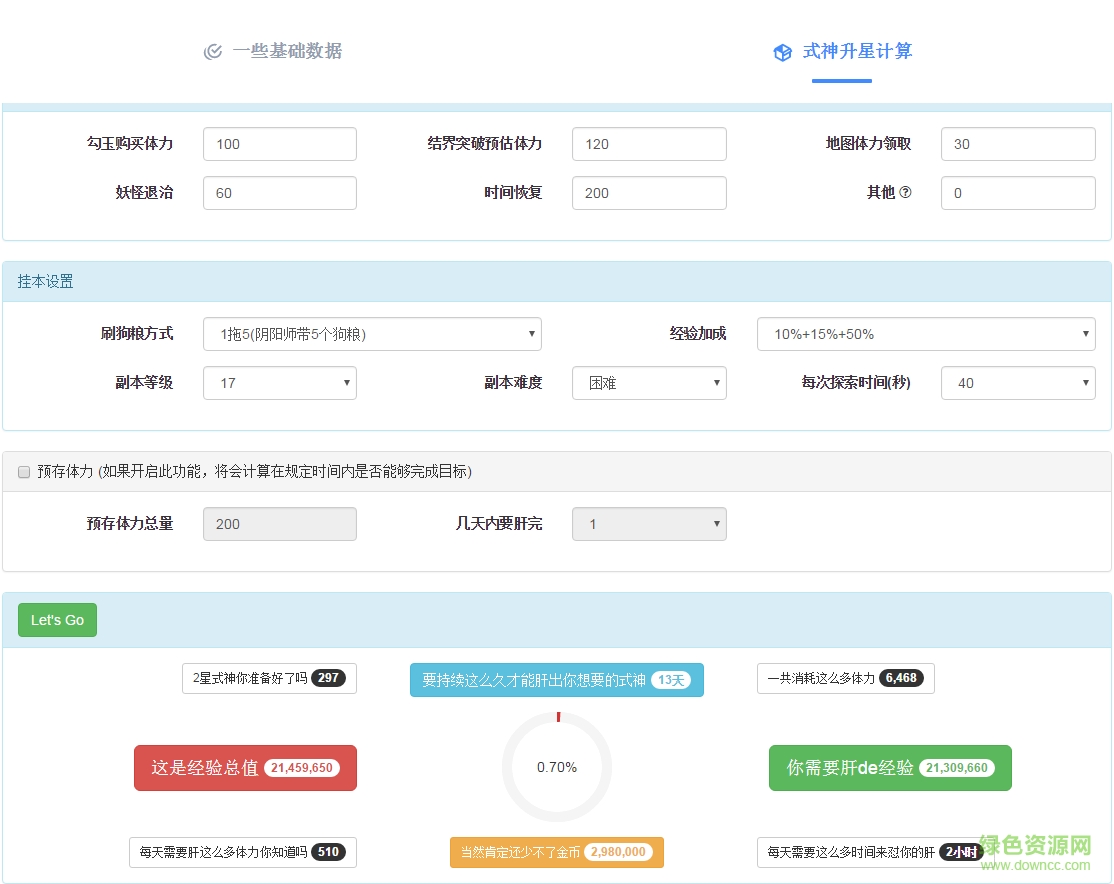
Task: Click the orange 当然肯定还少不了金币 button
Action: 556,852
